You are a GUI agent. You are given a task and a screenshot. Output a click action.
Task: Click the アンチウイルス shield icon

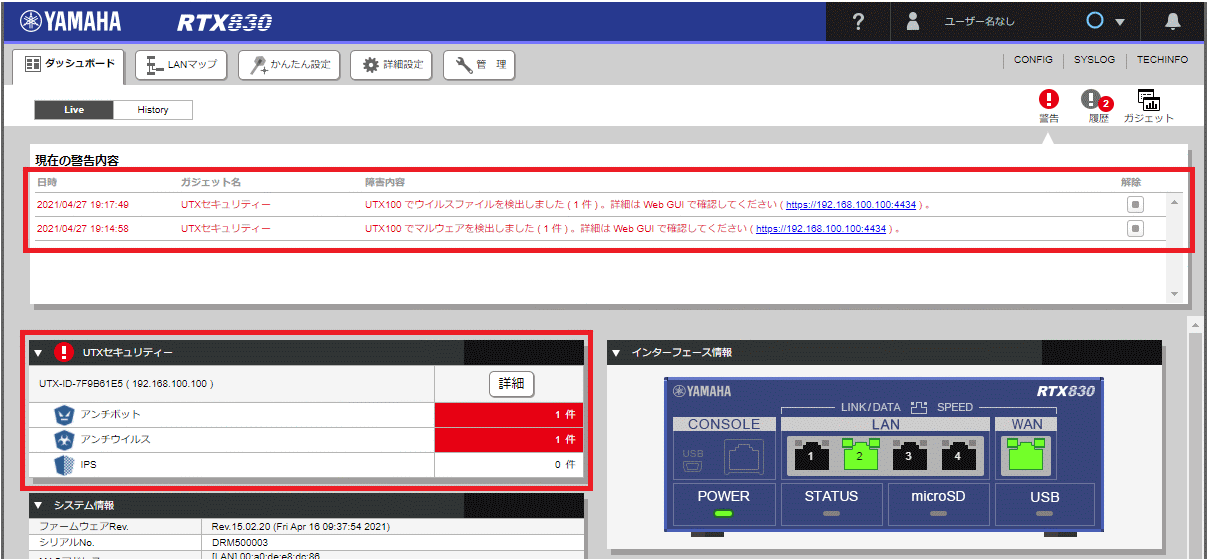(x=65, y=440)
